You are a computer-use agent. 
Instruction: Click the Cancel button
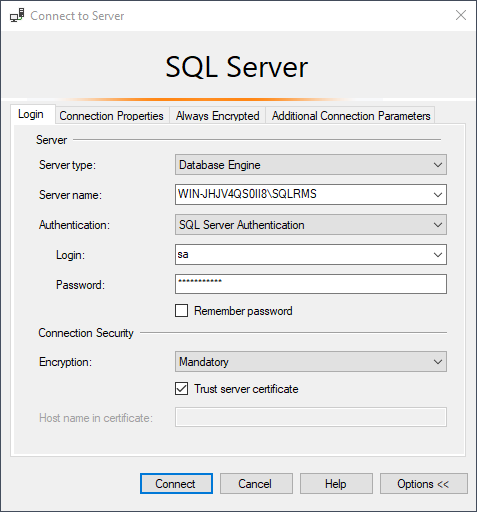coord(256,484)
